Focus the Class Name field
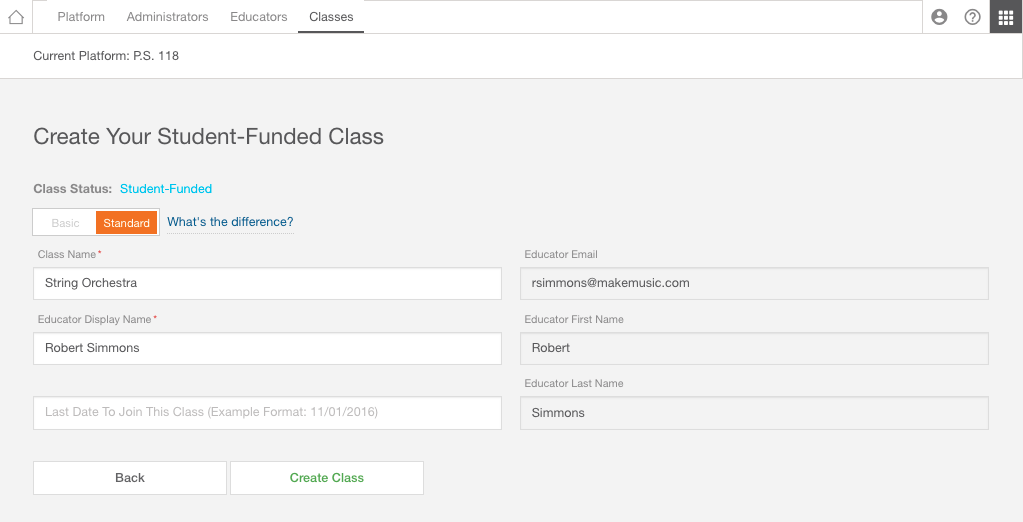Image resolution: width=1023 pixels, height=522 pixels. coord(267,283)
